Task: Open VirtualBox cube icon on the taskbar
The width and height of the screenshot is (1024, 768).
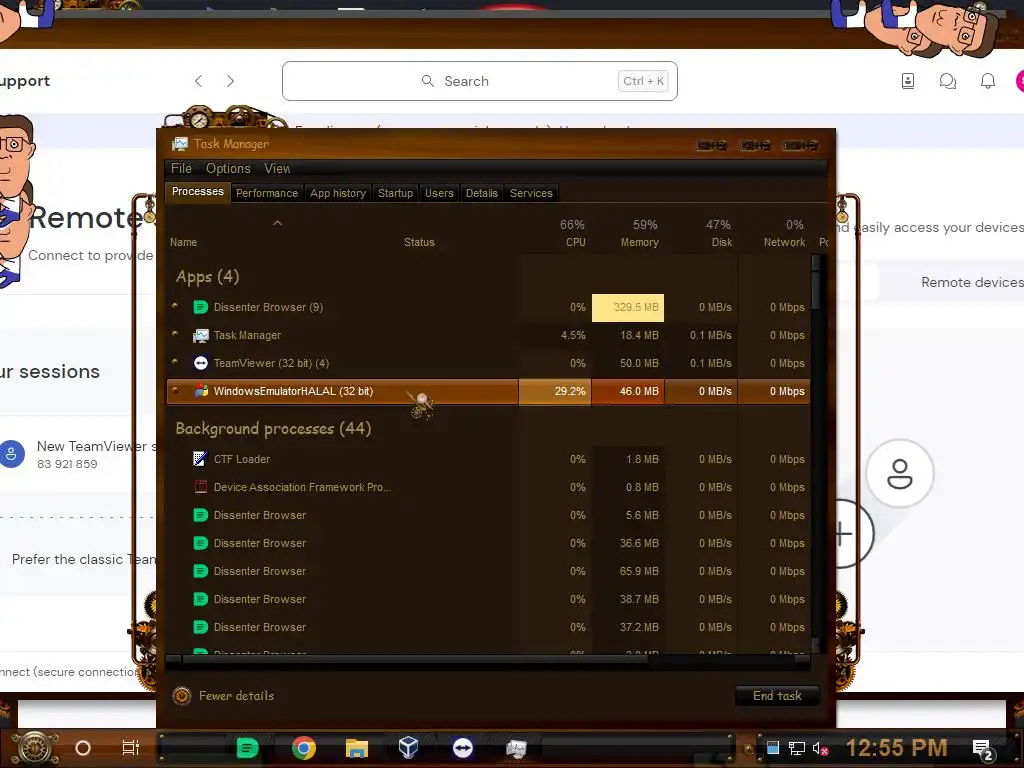Action: point(408,747)
